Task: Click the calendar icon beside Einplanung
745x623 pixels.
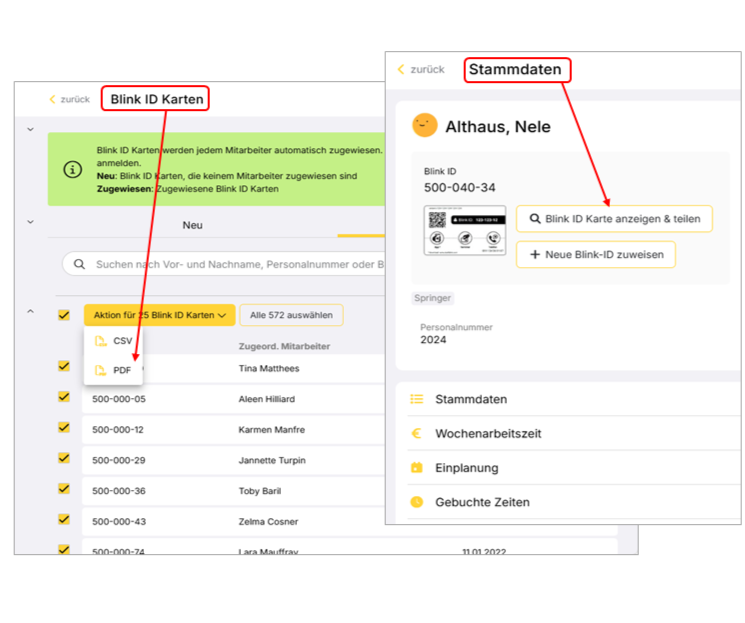Action: (x=416, y=468)
